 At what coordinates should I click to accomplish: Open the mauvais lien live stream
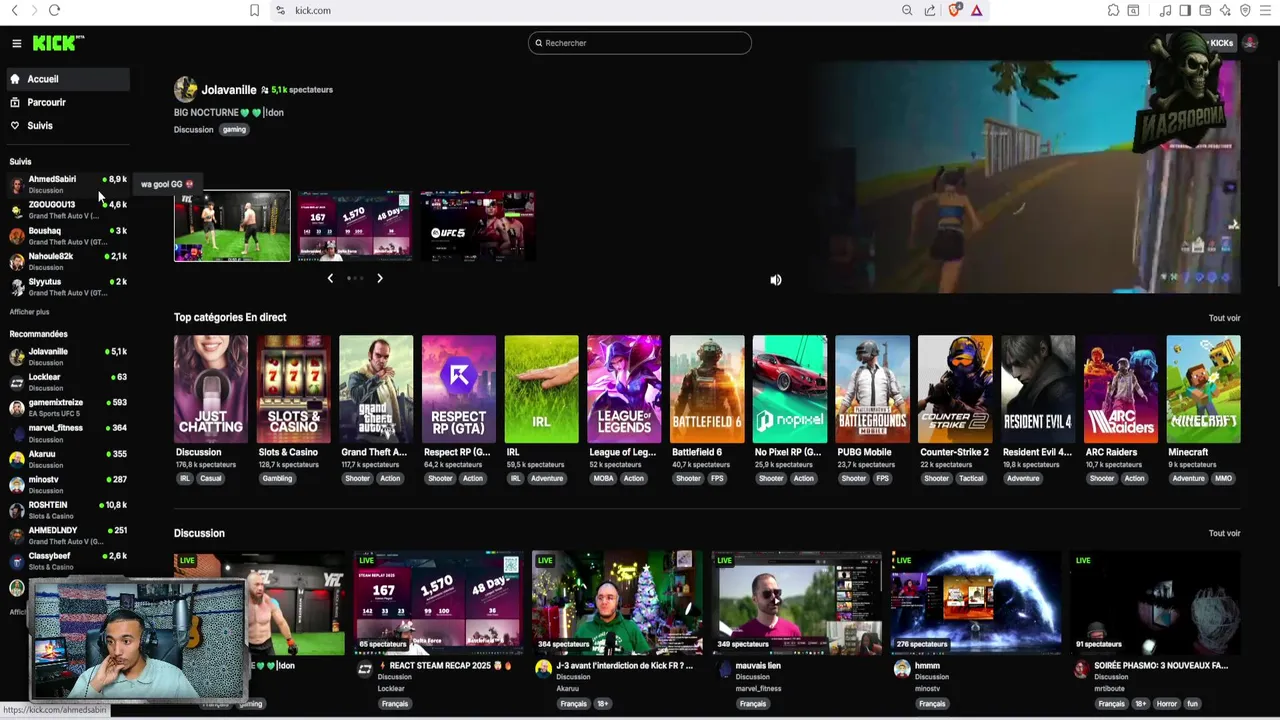[x=797, y=603]
